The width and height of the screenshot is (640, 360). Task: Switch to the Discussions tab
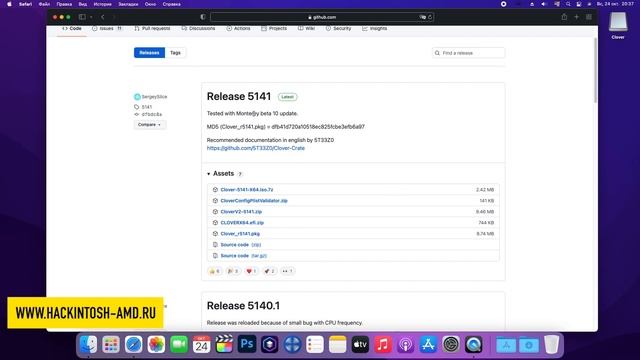click(x=198, y=29)
